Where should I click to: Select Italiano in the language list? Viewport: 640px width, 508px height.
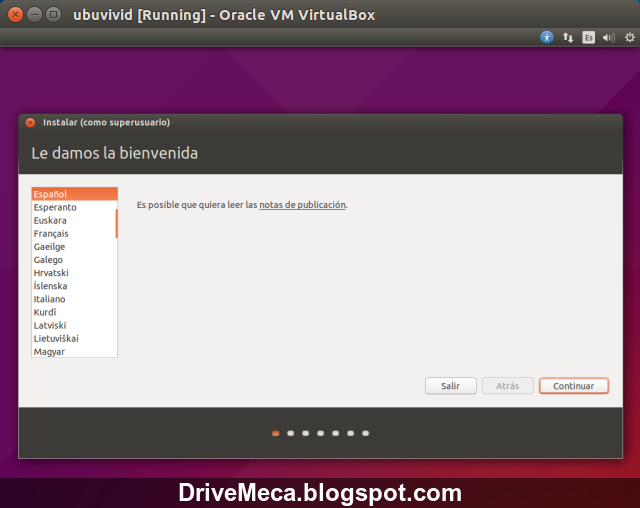pos(74,299)
